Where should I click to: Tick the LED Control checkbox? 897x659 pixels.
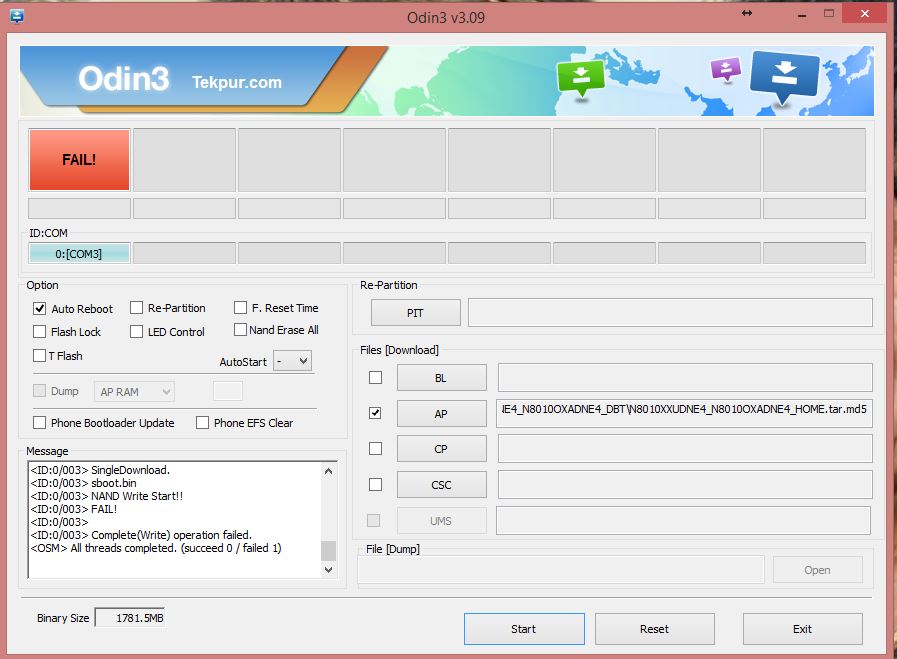pyautogui.click(x=136, y=332)
